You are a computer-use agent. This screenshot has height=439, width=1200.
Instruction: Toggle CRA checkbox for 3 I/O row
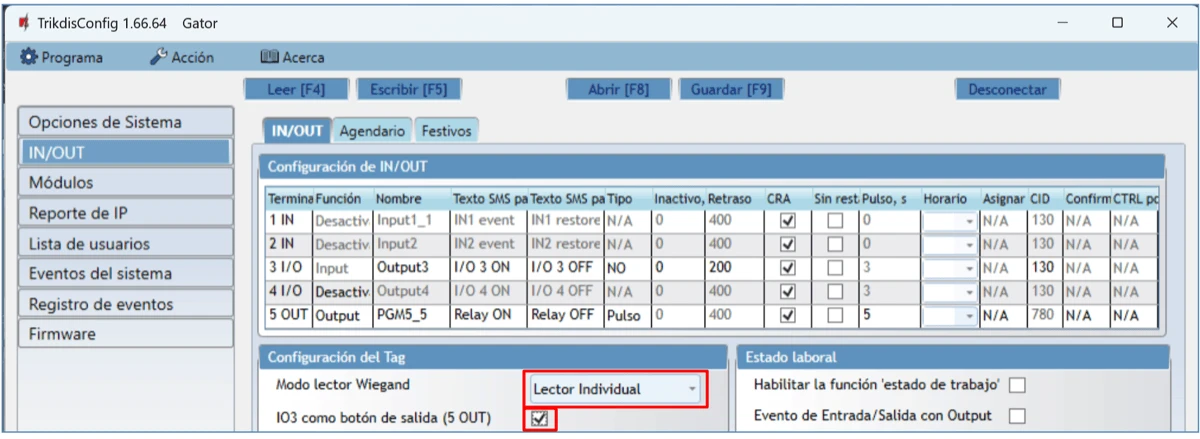tap(787, 267)
